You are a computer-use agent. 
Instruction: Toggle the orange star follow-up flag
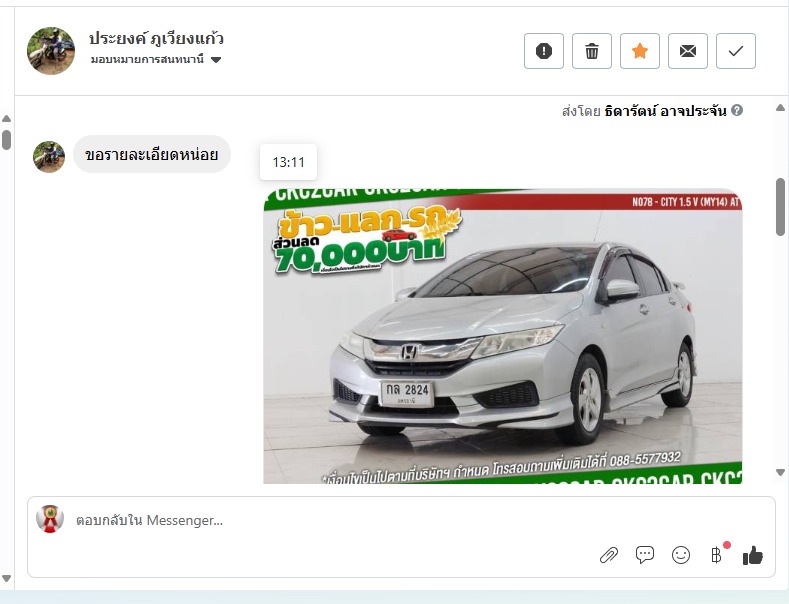point(640,51)
